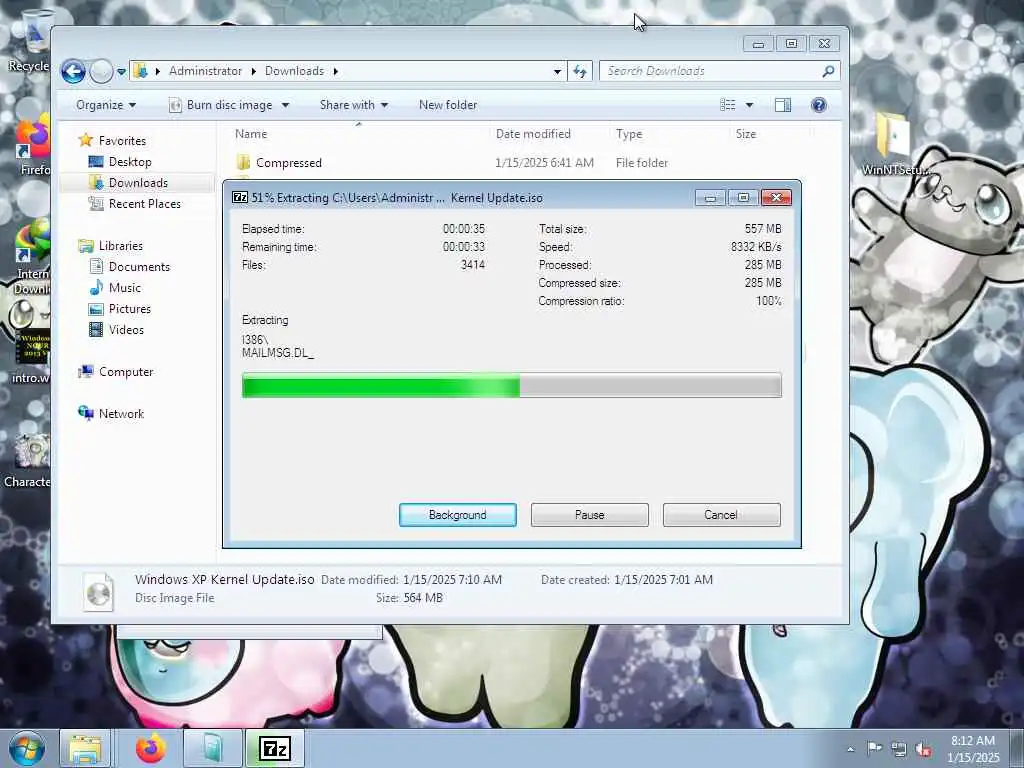Open the Organize menu
Viewport: 1024px width, 768px height.
coord(106,105)
